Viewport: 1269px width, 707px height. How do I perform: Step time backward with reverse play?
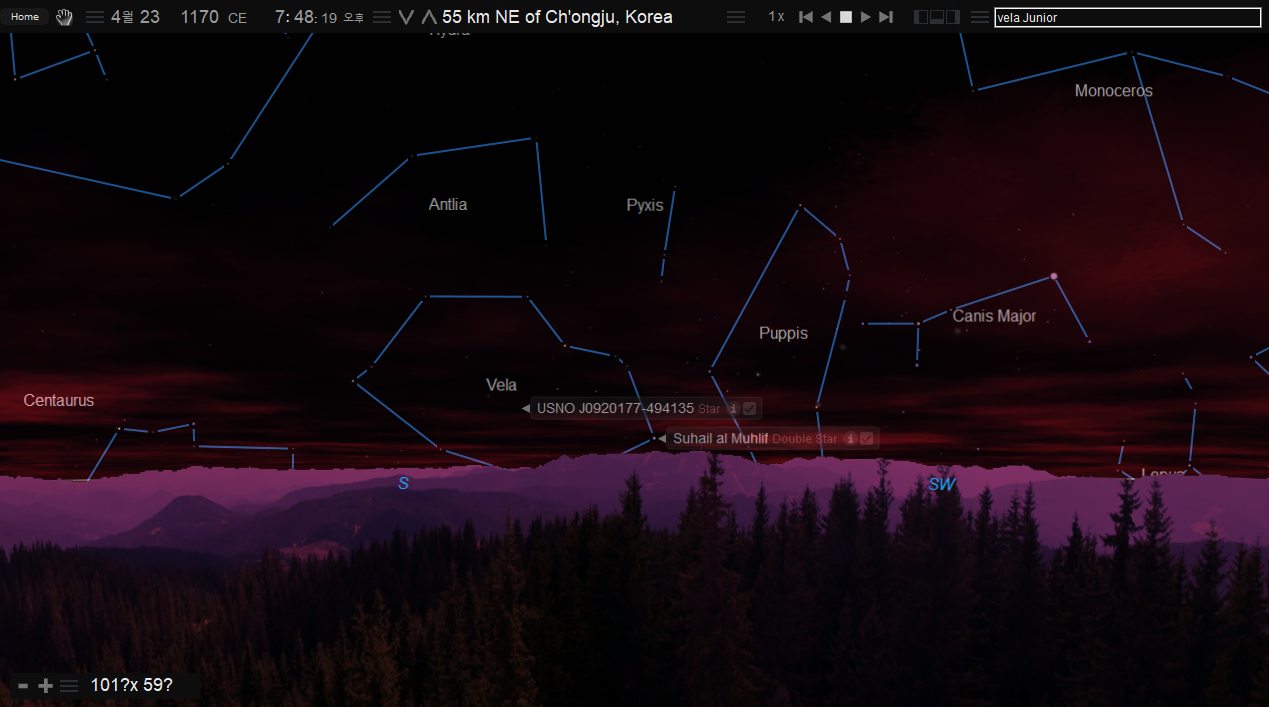point(826,17)
